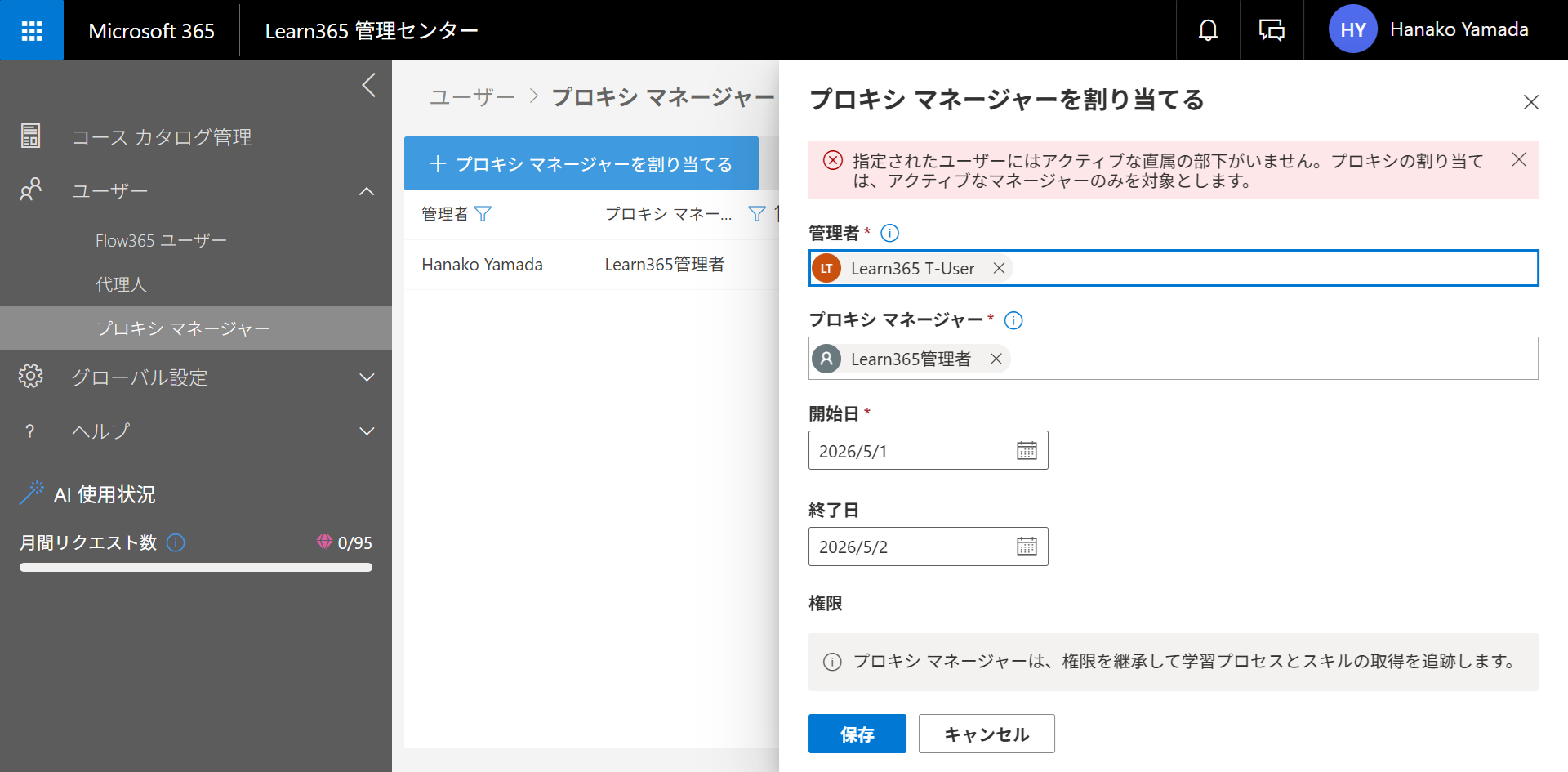
Task: Remove Learn365管理者 from proxy manager field
Action: pos(996,359)
